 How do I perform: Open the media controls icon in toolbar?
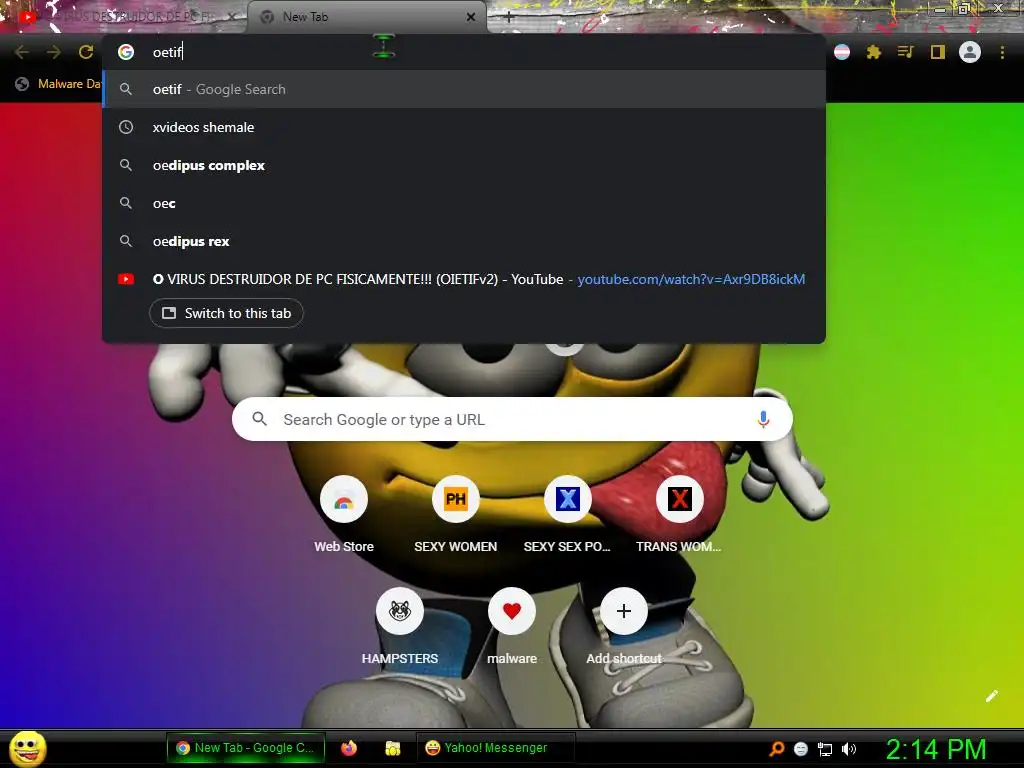point(905,52)
